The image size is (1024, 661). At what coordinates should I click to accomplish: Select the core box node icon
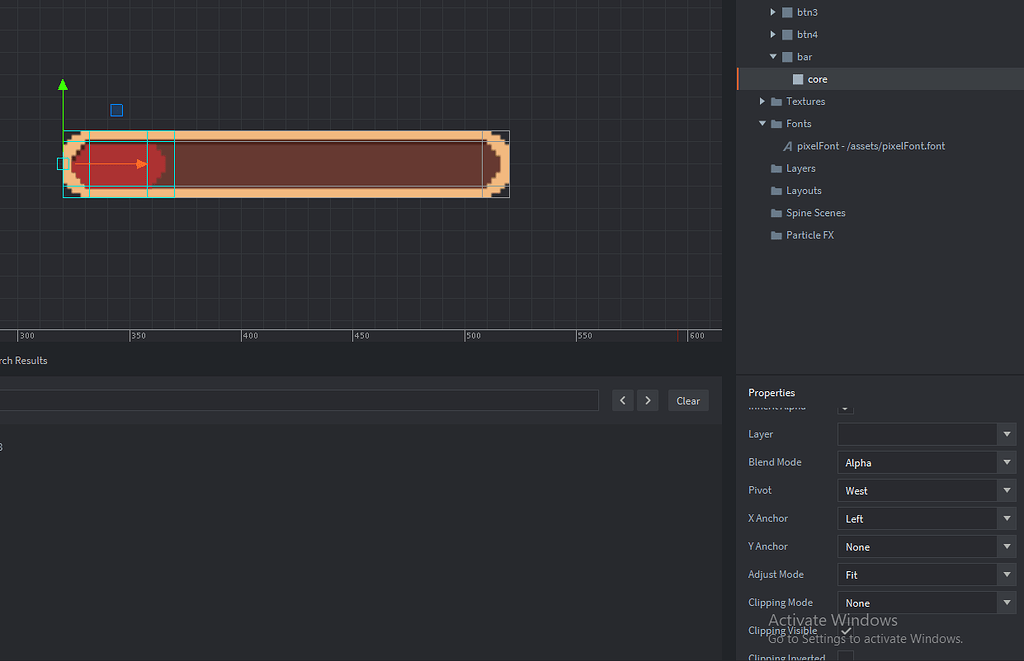click(799, 78)
